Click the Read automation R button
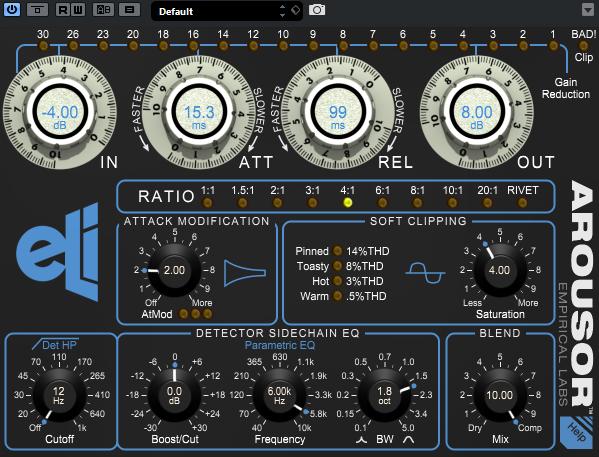This screenshot has width=599, height=457. [62, 10]
